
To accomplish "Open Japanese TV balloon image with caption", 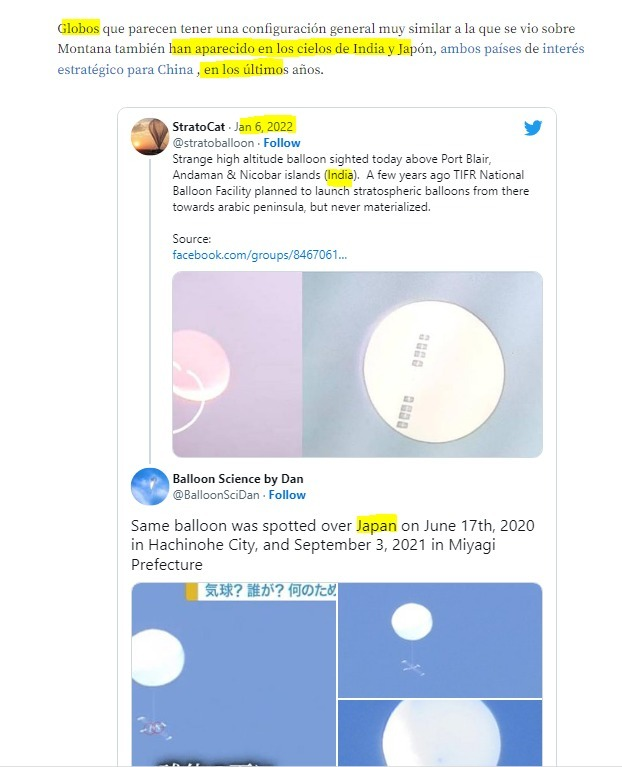I will 234,674.
